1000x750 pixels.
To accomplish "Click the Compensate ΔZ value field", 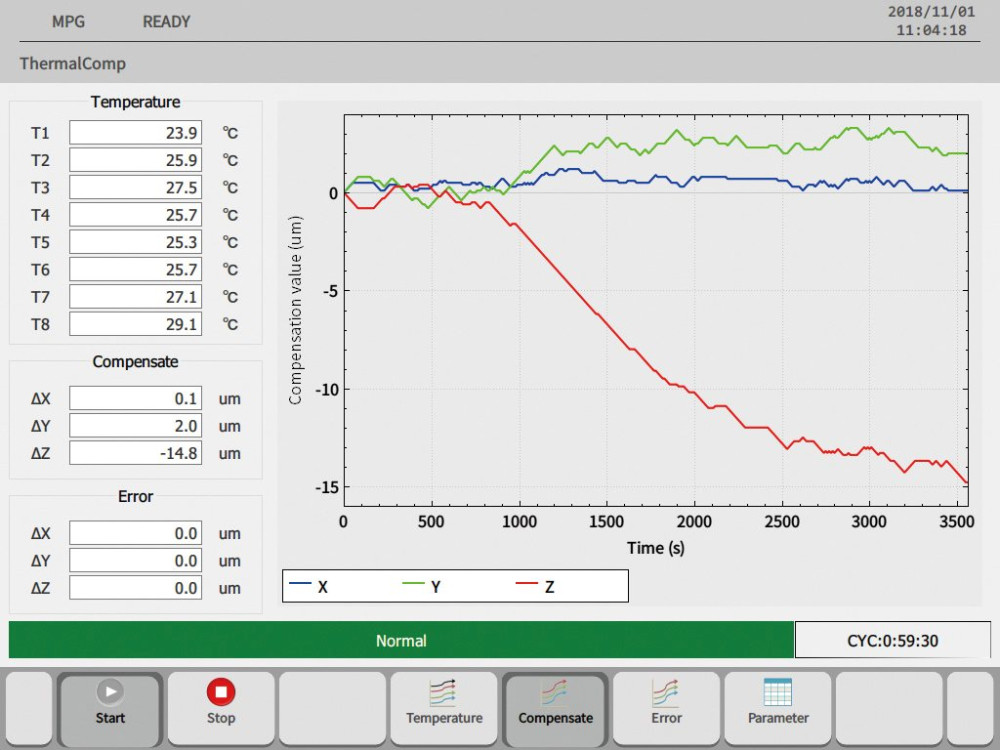I will click(x=136, y=453).
